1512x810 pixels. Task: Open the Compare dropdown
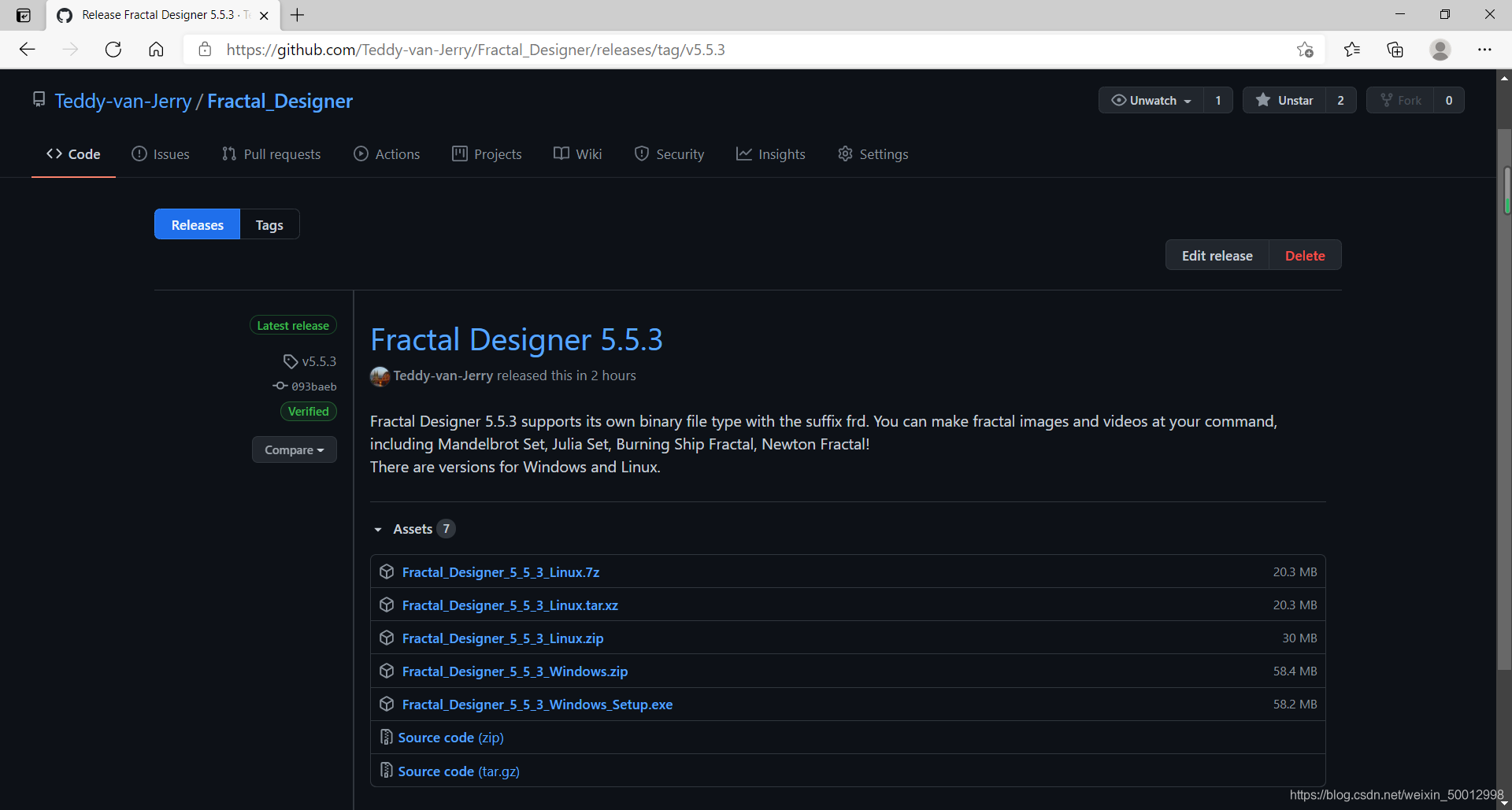click(x=295, y=449)
